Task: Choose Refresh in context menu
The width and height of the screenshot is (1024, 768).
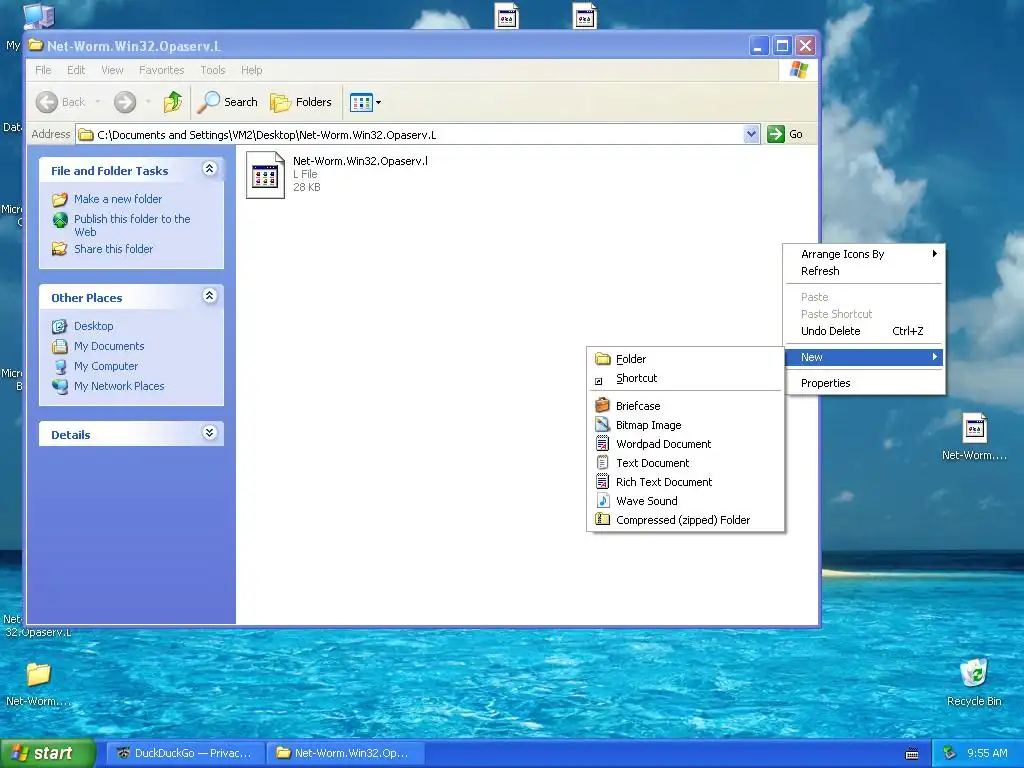Action: 864,271
